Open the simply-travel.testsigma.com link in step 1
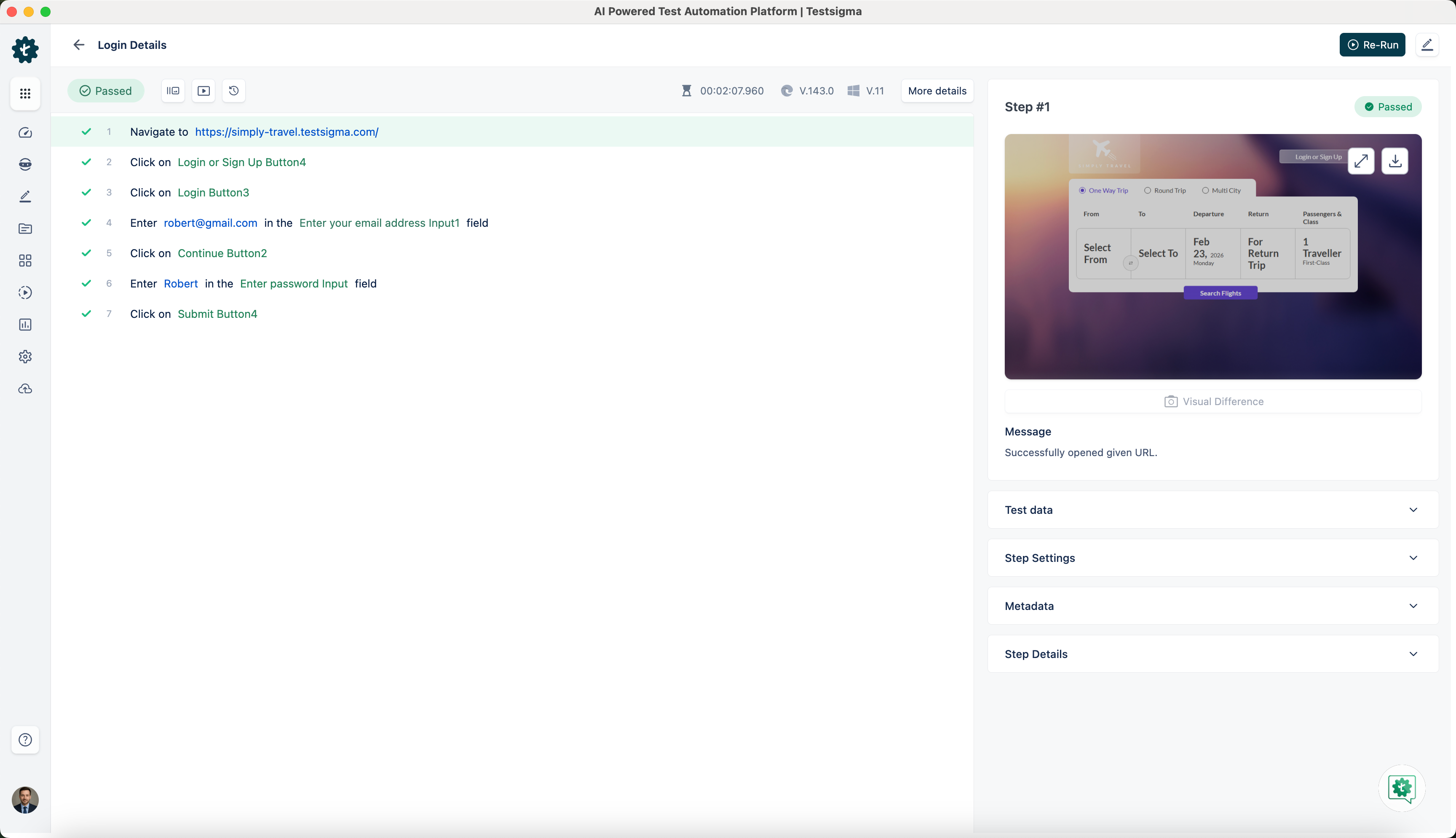The image size is (1456, 838). pyautogui.click(x=286, y=132)
